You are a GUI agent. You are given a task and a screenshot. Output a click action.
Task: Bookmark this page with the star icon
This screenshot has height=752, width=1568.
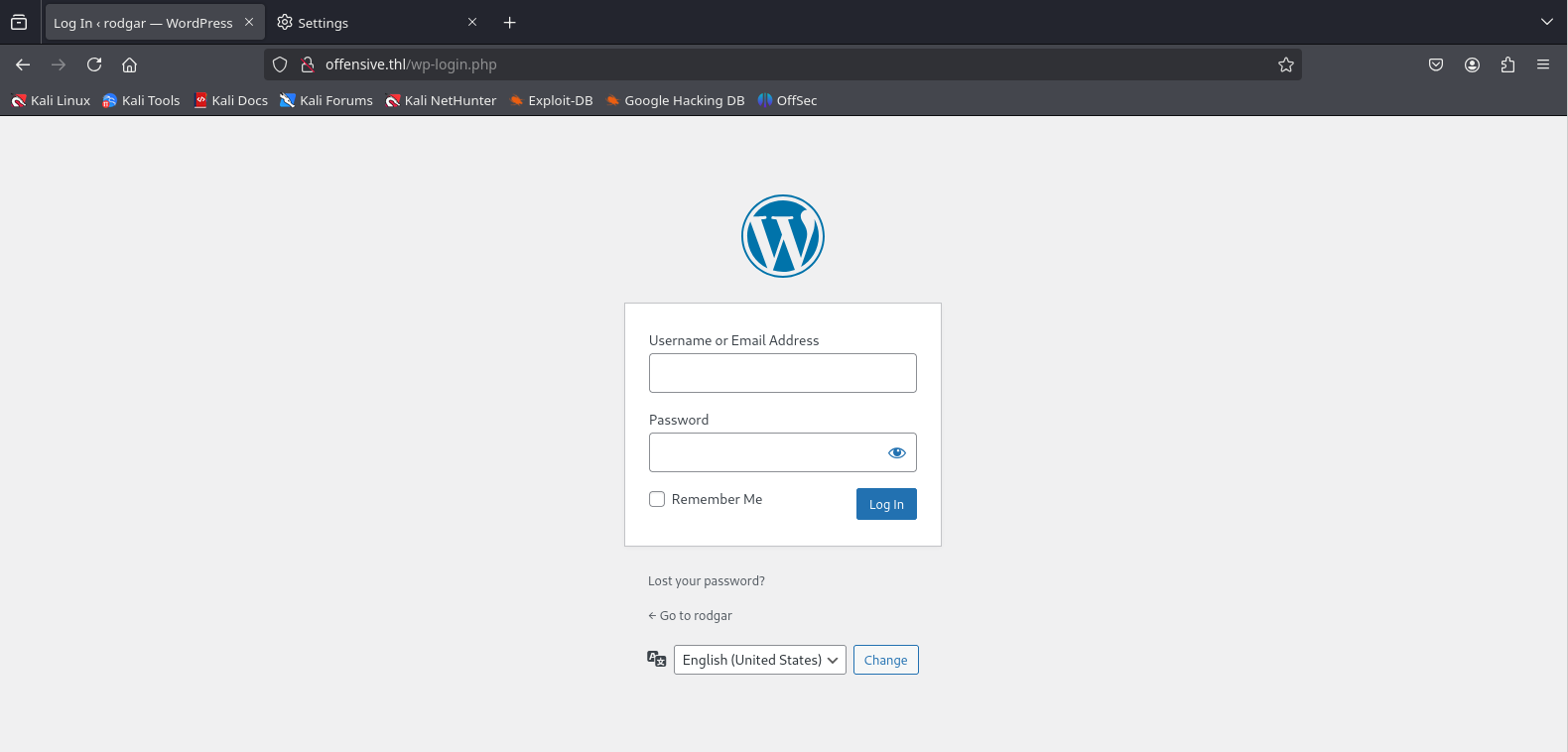pyautogui.click(x=1286, y=64)
